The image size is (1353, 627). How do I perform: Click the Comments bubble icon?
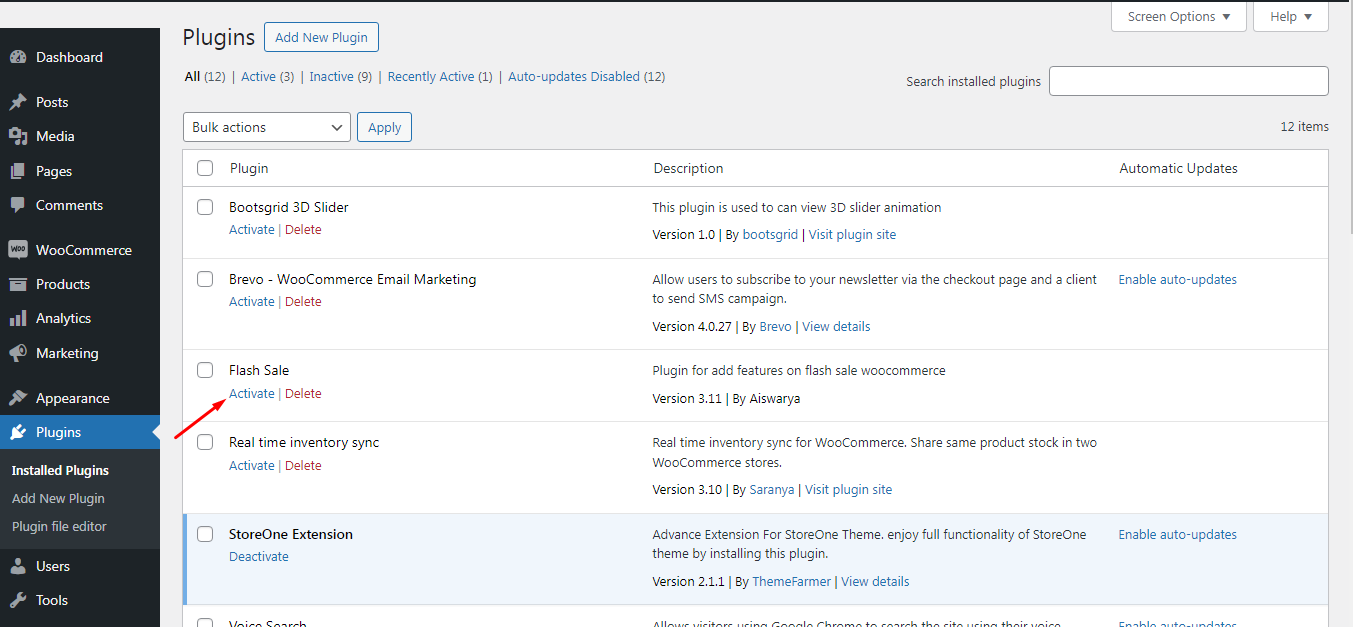(x=18, y=205)
